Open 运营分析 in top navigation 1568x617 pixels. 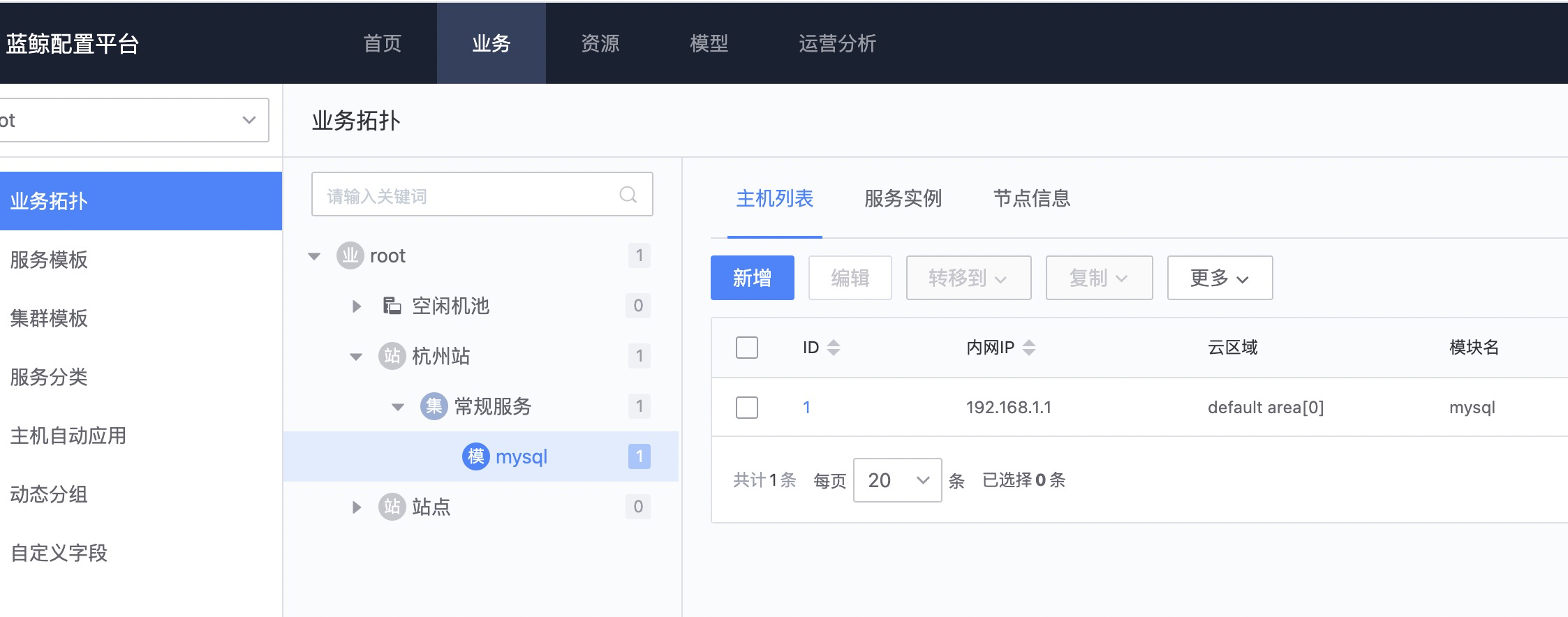(838, 43)
